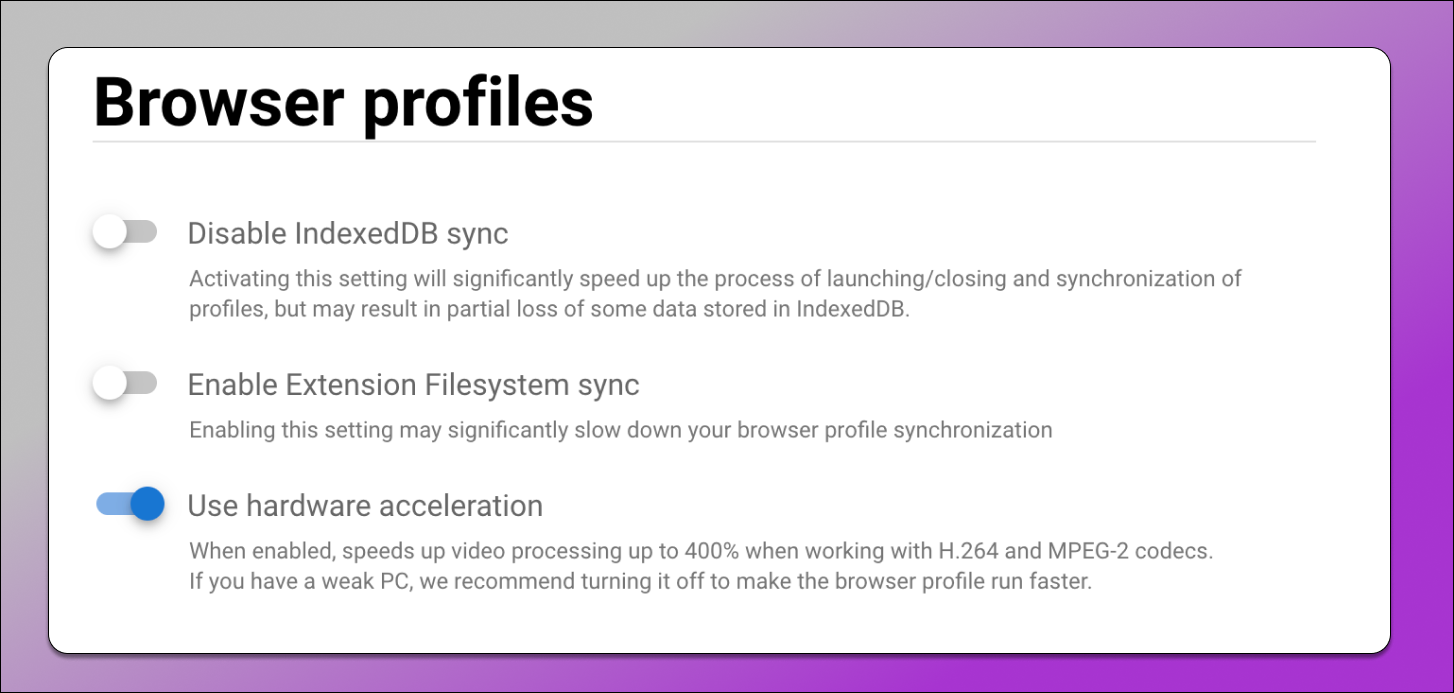Click the weak PC recommendation text
The width and height of the screenshot is (1454, 693).
pyautogui.click(x=640, y=581)
